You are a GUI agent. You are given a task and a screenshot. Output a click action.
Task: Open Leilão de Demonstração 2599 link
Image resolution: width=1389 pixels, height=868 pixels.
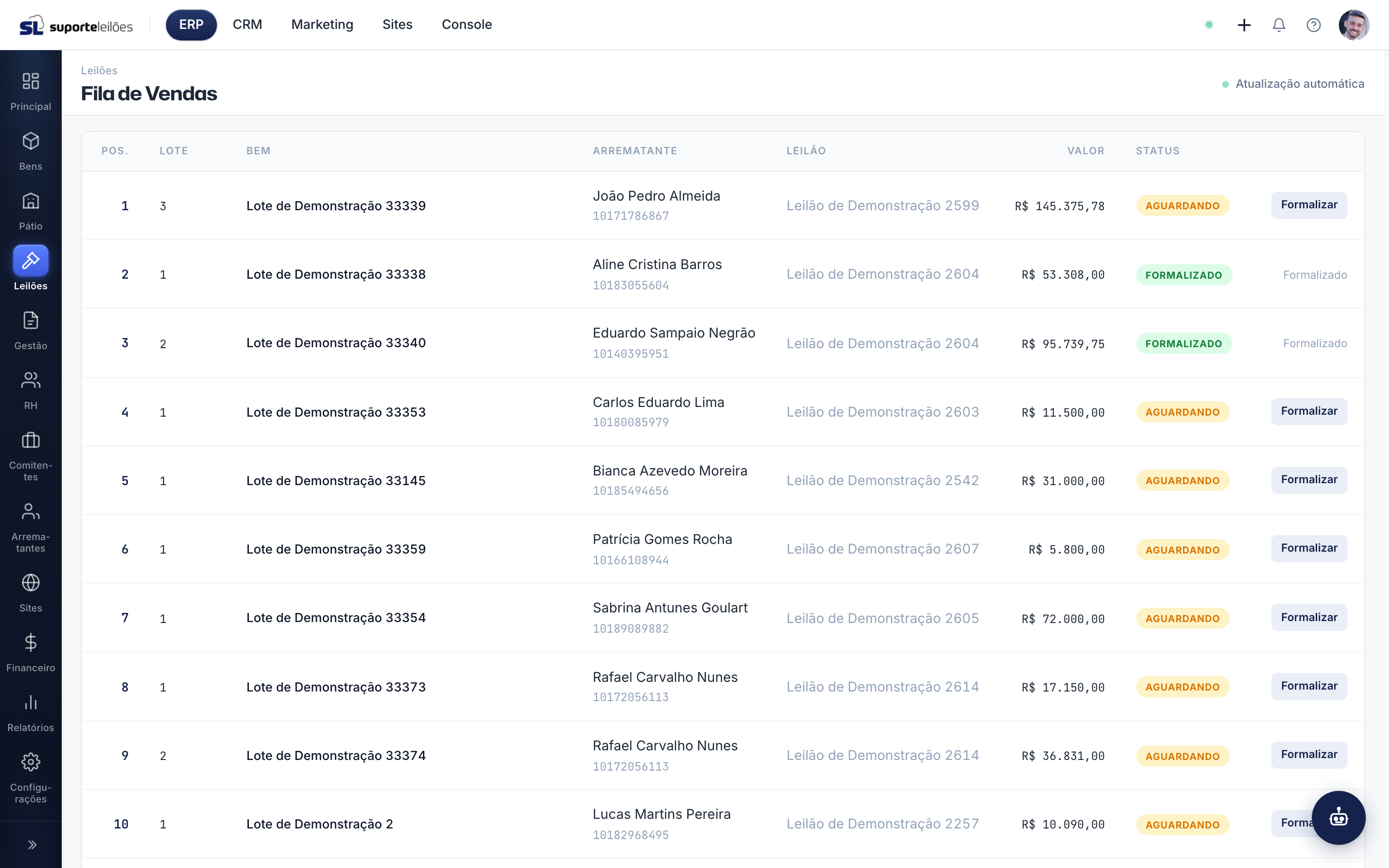click(883, 205)
